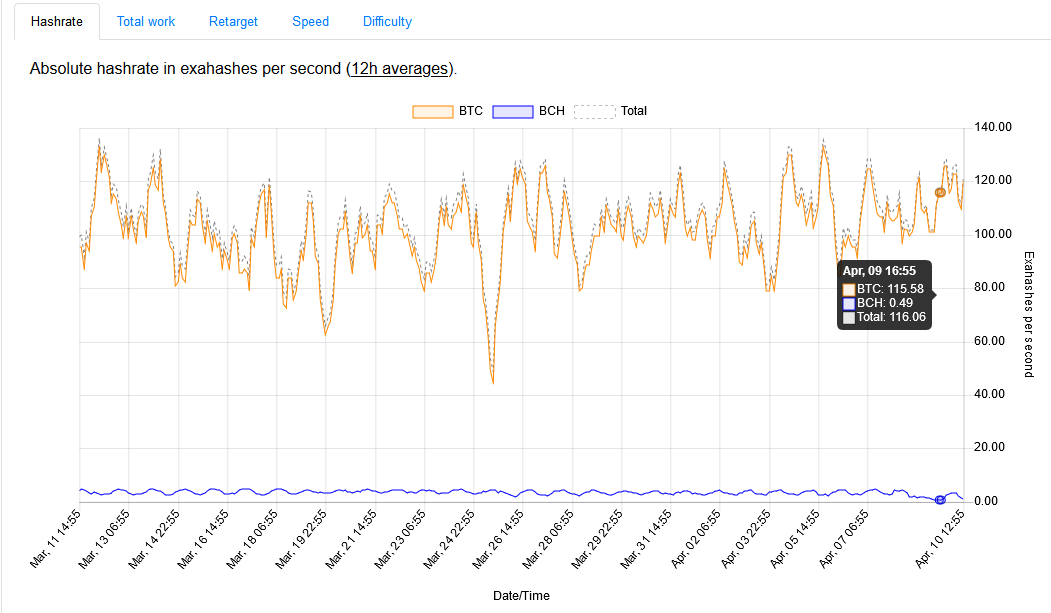This screenshot has height=613, width=1051.
Task: Toggle BCH series via blue legend box
Action: pos(513,111)
